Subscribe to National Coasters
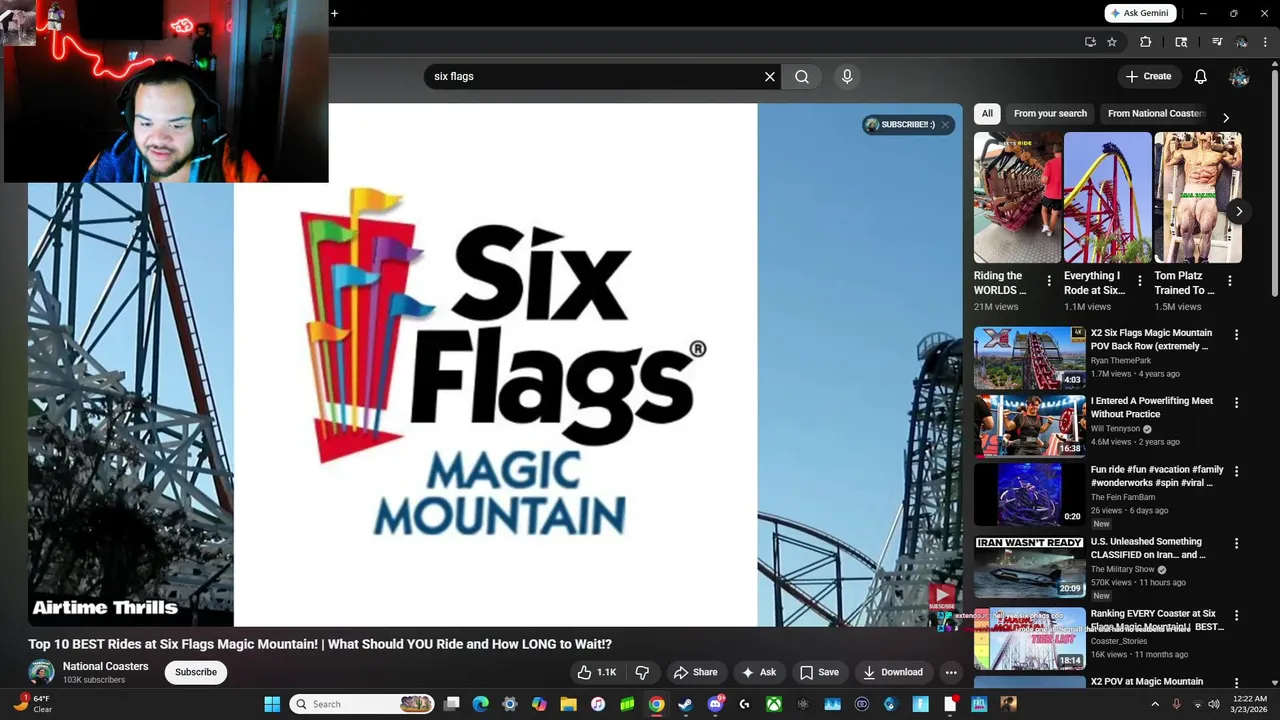The width and height of the screenshot is (1280, 720). [x=196, y=672]
